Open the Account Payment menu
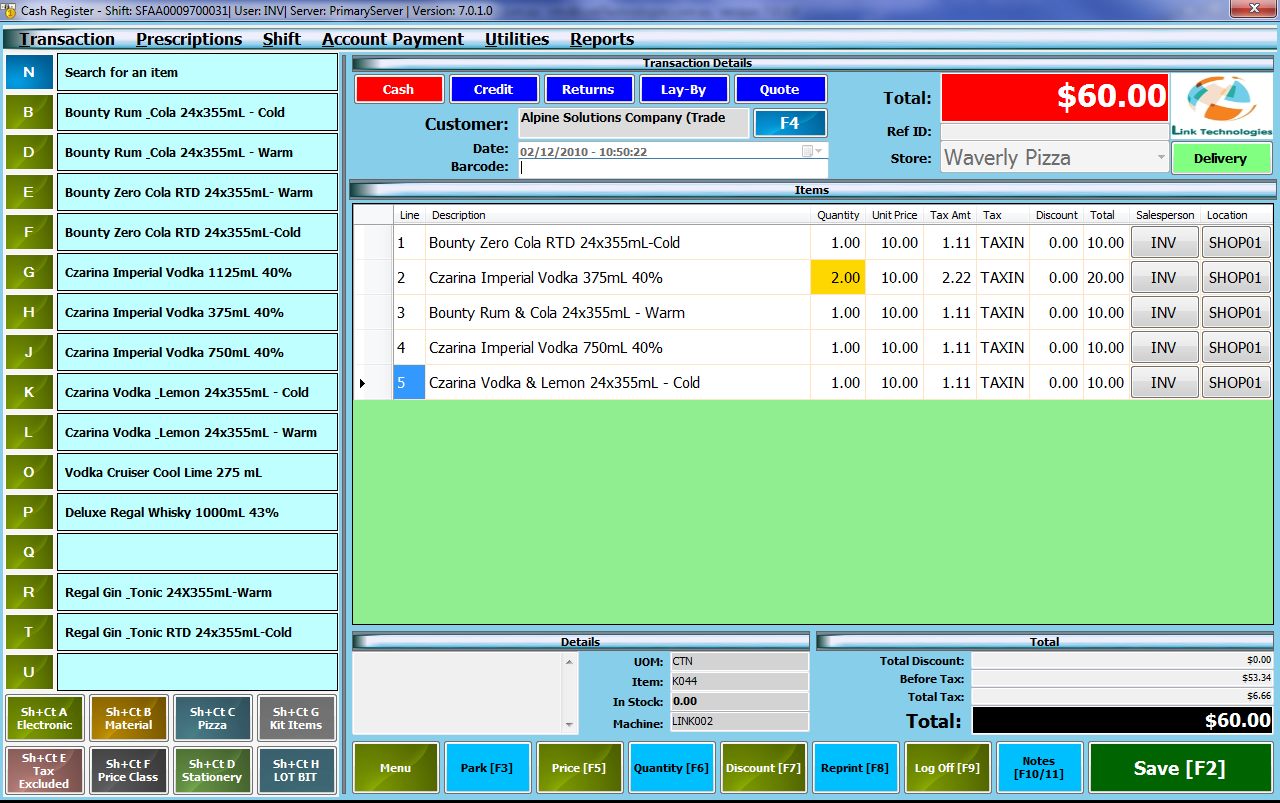 coord(393,39)
